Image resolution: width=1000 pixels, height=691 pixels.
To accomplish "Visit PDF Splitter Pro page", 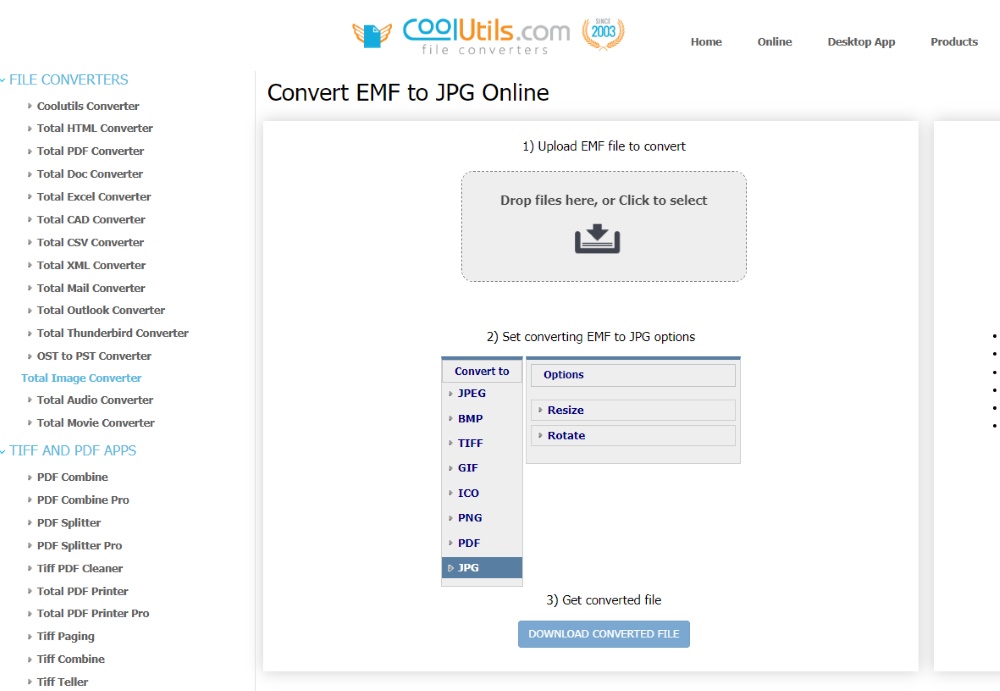I will pos(79,546).
